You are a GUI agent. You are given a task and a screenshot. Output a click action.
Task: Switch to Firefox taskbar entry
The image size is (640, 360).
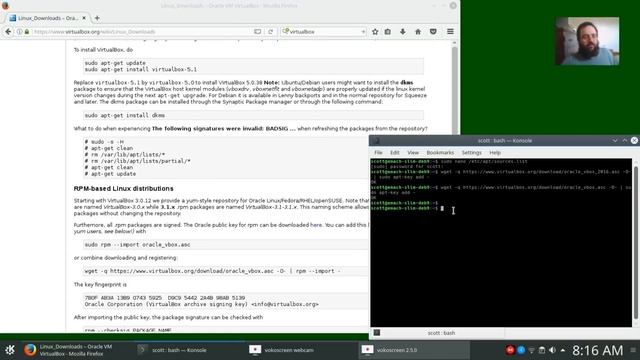pos(76,350)
